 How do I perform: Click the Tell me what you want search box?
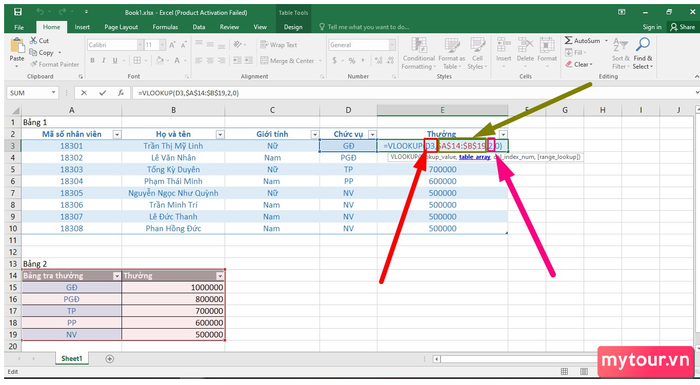(364, 27)
